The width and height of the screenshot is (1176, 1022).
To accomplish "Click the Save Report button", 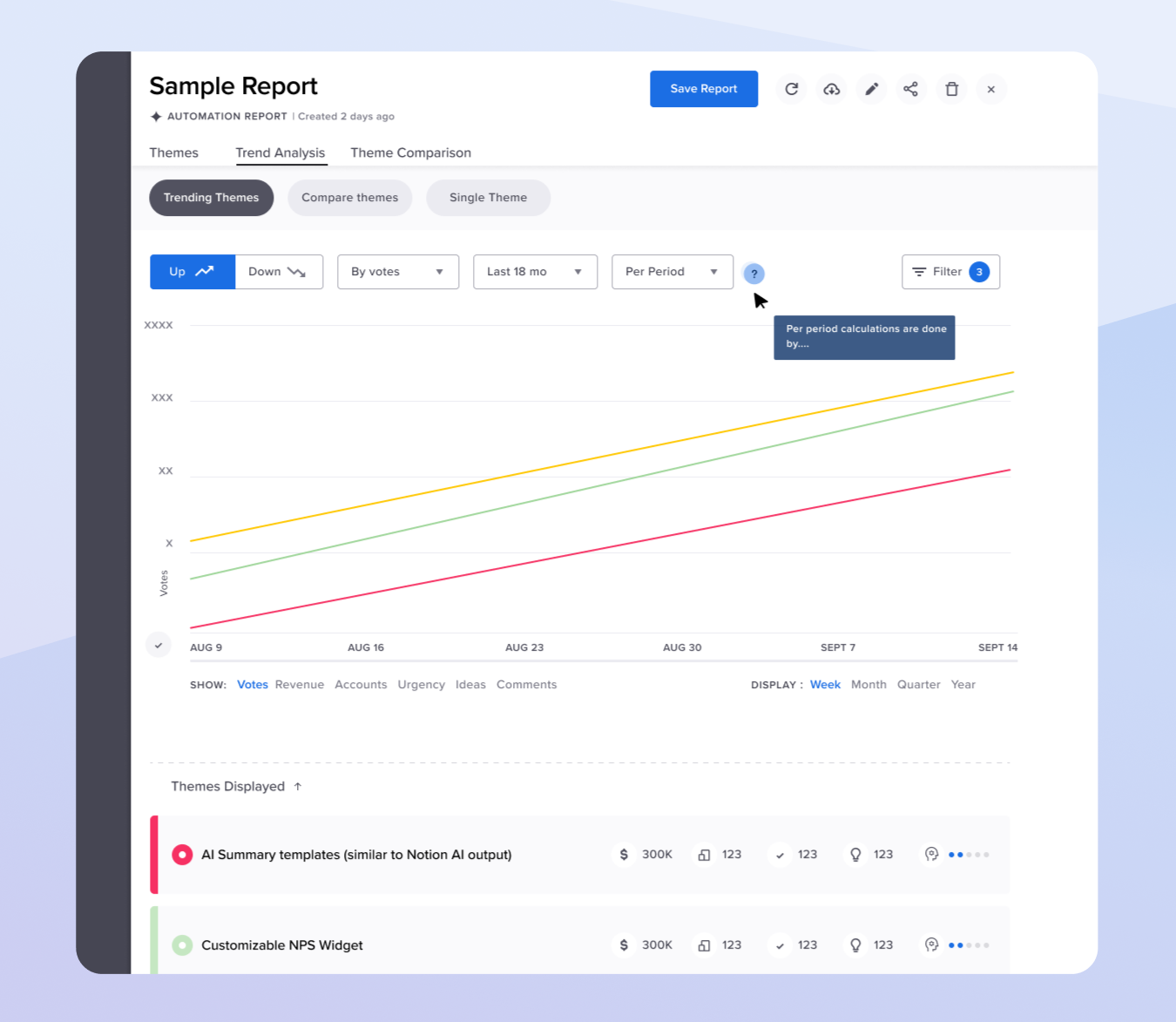I will click(x=704, y=89).
